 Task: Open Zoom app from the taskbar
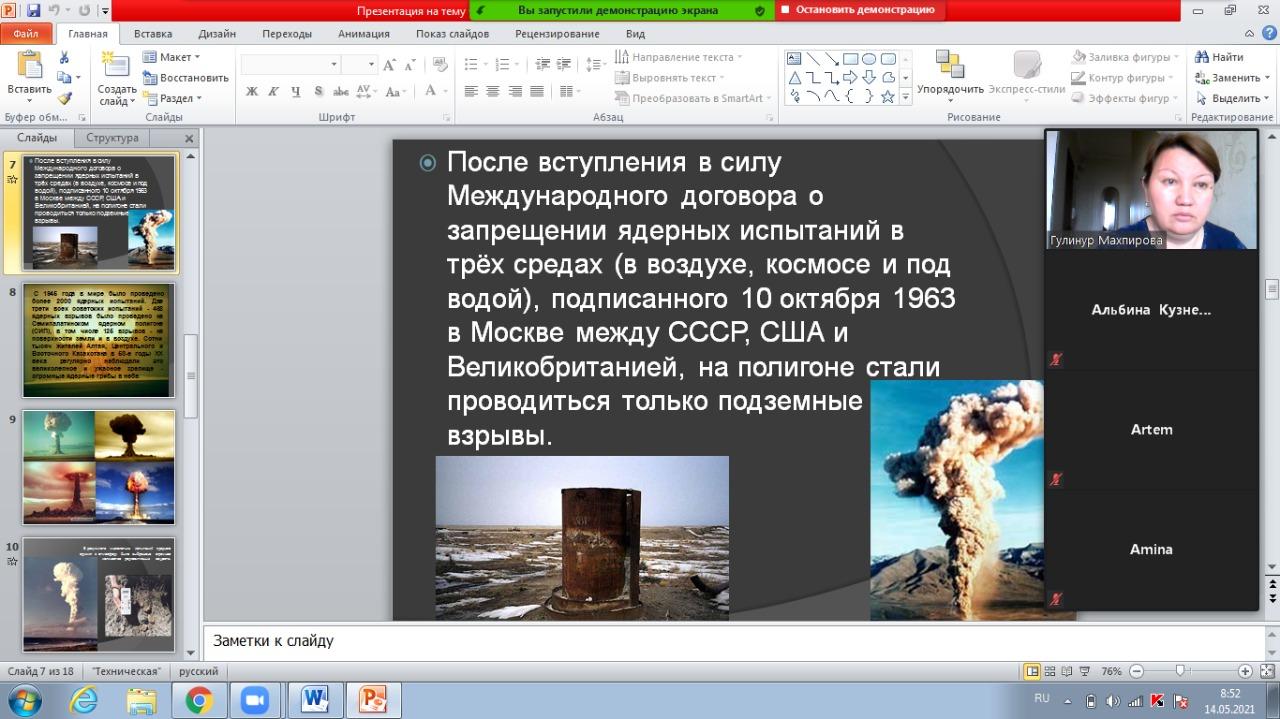(254, 700)
